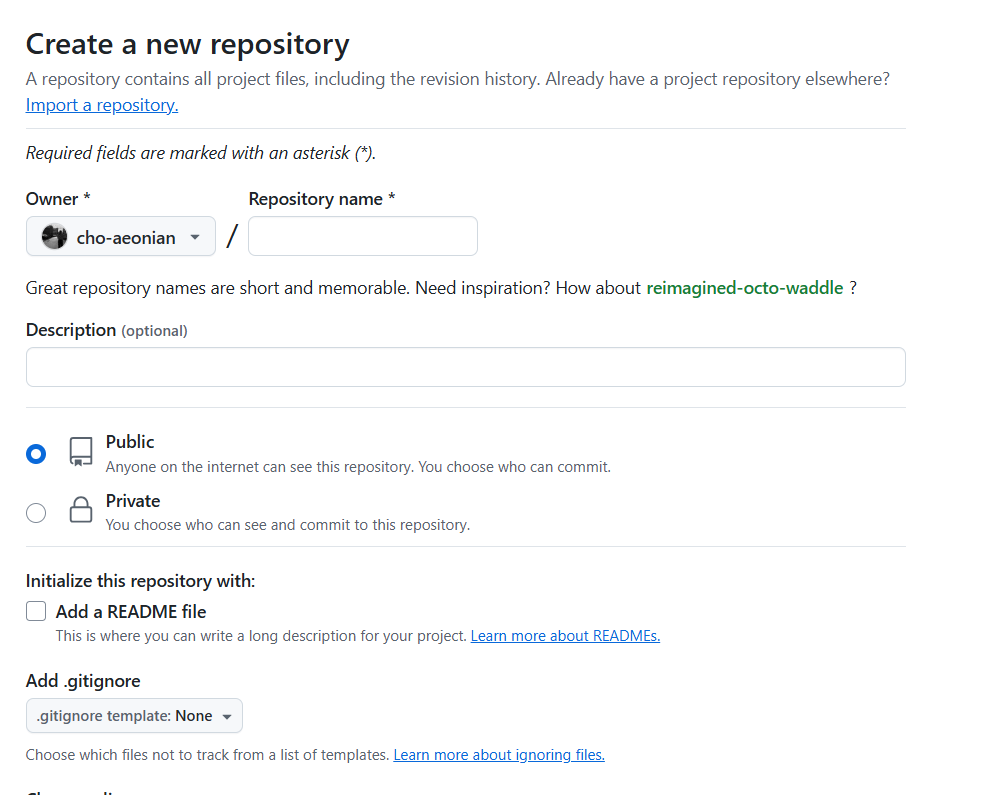This screenshot has width=992, height=795.
Task: Click the Public repository book icon
Action: [81, 452]
